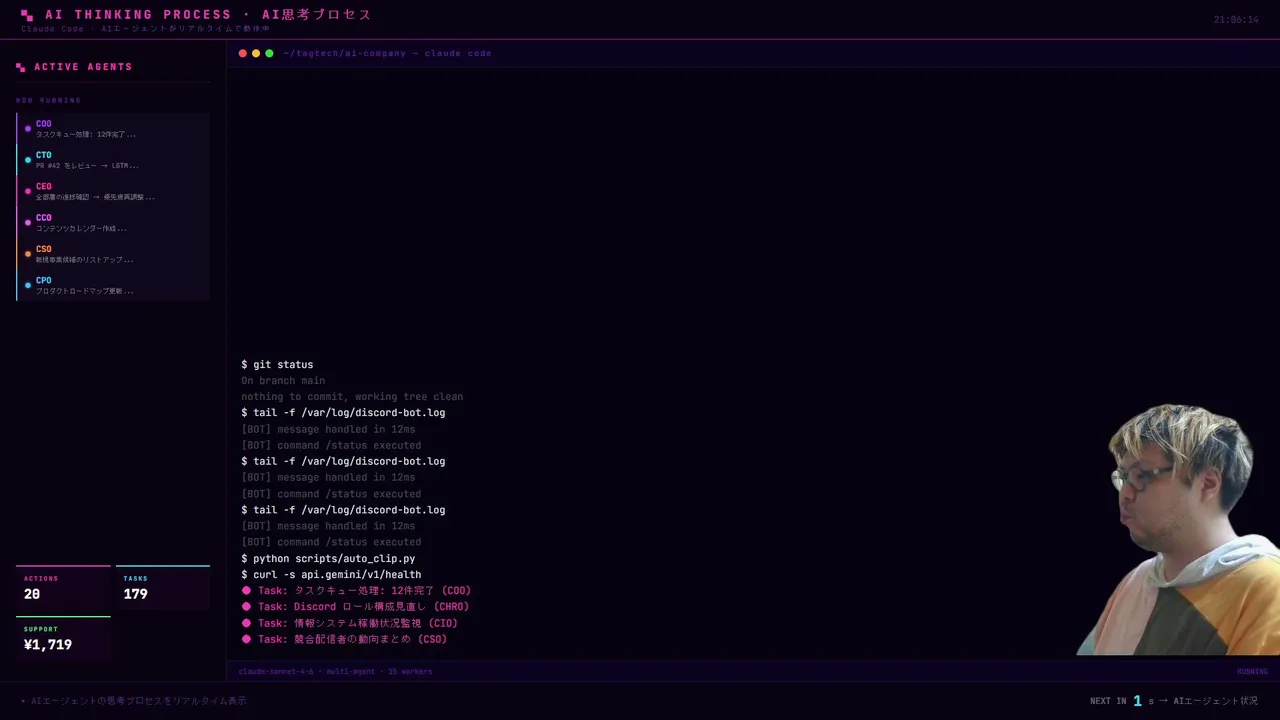Select the CSO agent status dot
This screenshot has height=720, width=1280.
pyautogui.click(x=28, y=254)
